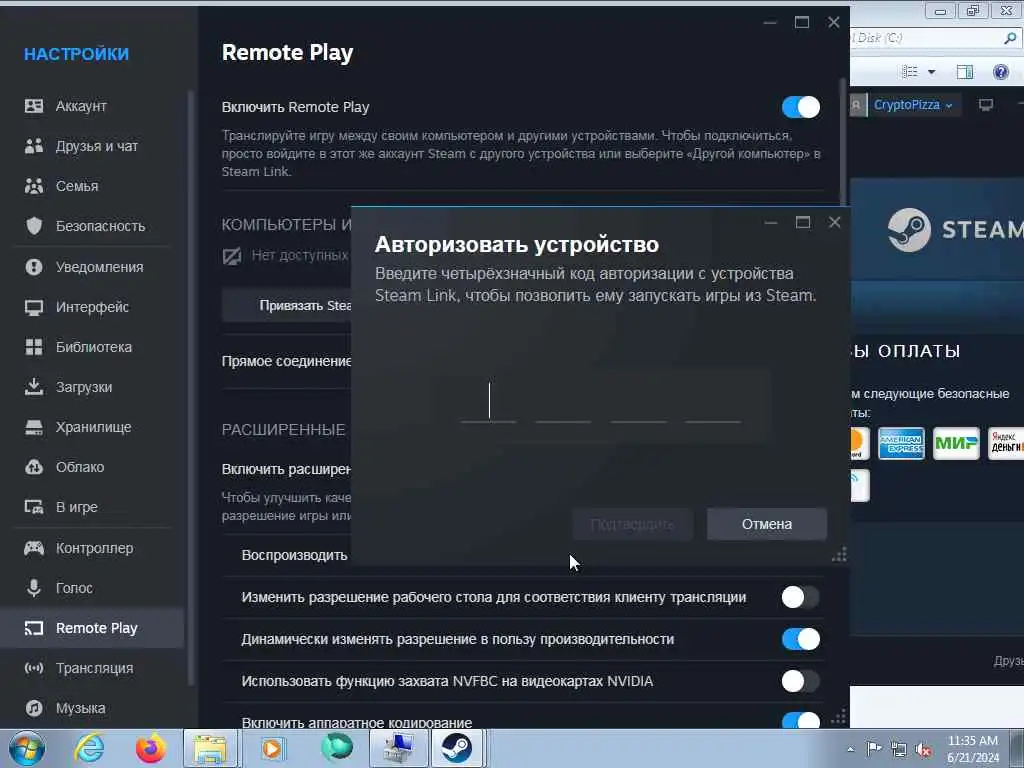The height and width of the screenshot is (768, 1024).
Task: Click Яндекс Деньги payment logo
Action: coord(1006,444)
